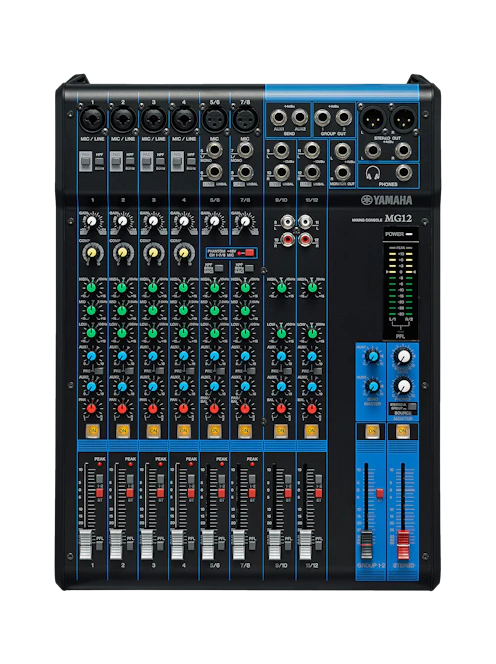Click the PHONES output jack
The height and width of the screenshot is (664, 496).
coord(403,173)
